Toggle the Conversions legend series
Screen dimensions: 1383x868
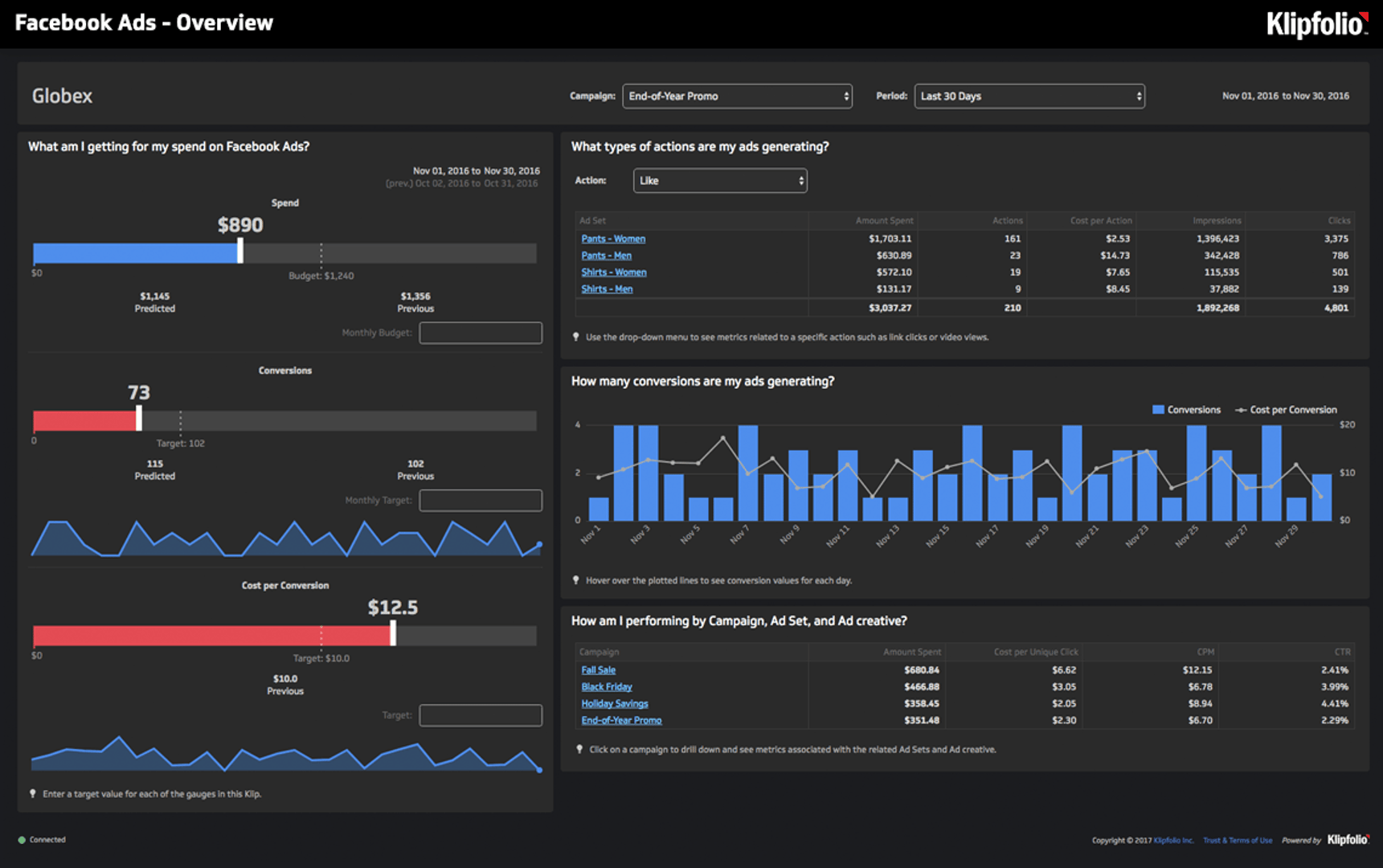point(1186,410)
